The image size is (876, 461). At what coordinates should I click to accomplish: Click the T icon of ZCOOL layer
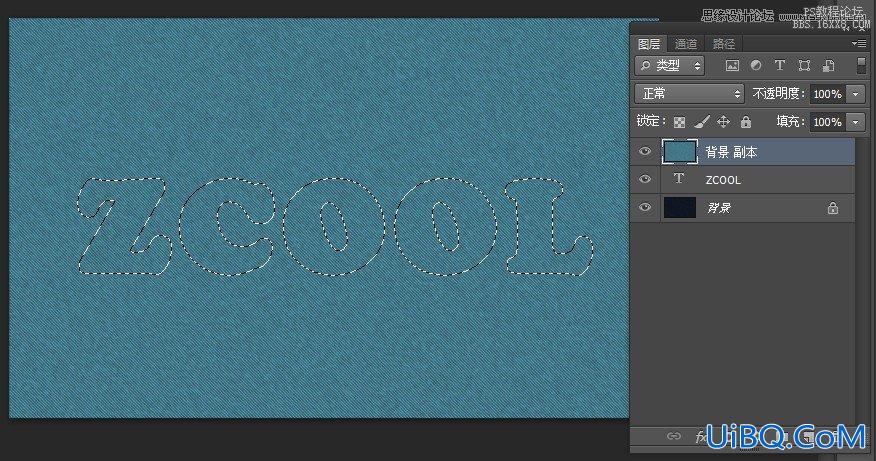coord(679,179)
